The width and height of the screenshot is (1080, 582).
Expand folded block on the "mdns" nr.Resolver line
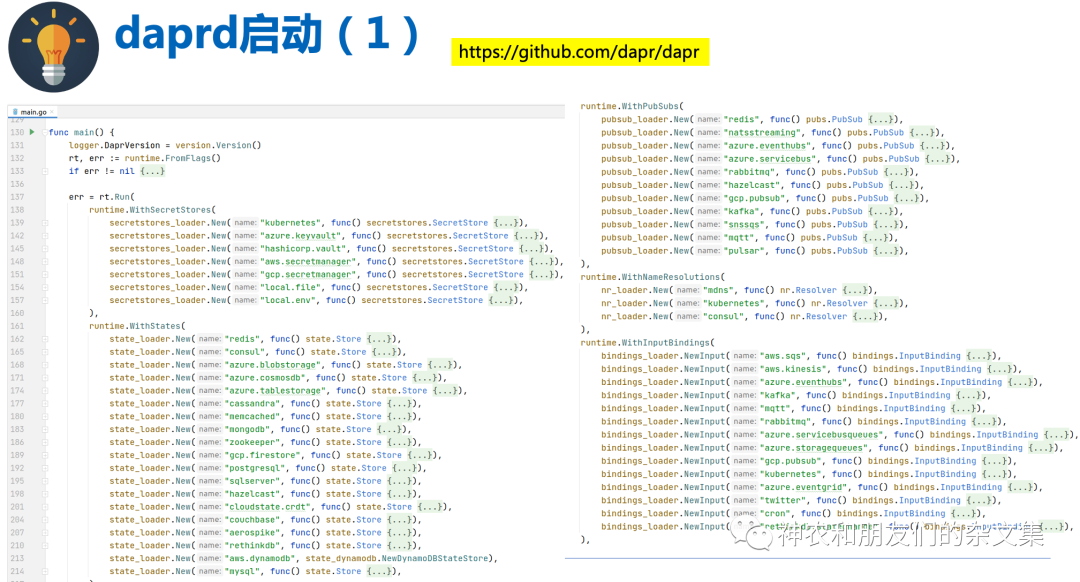click(855, 290)
